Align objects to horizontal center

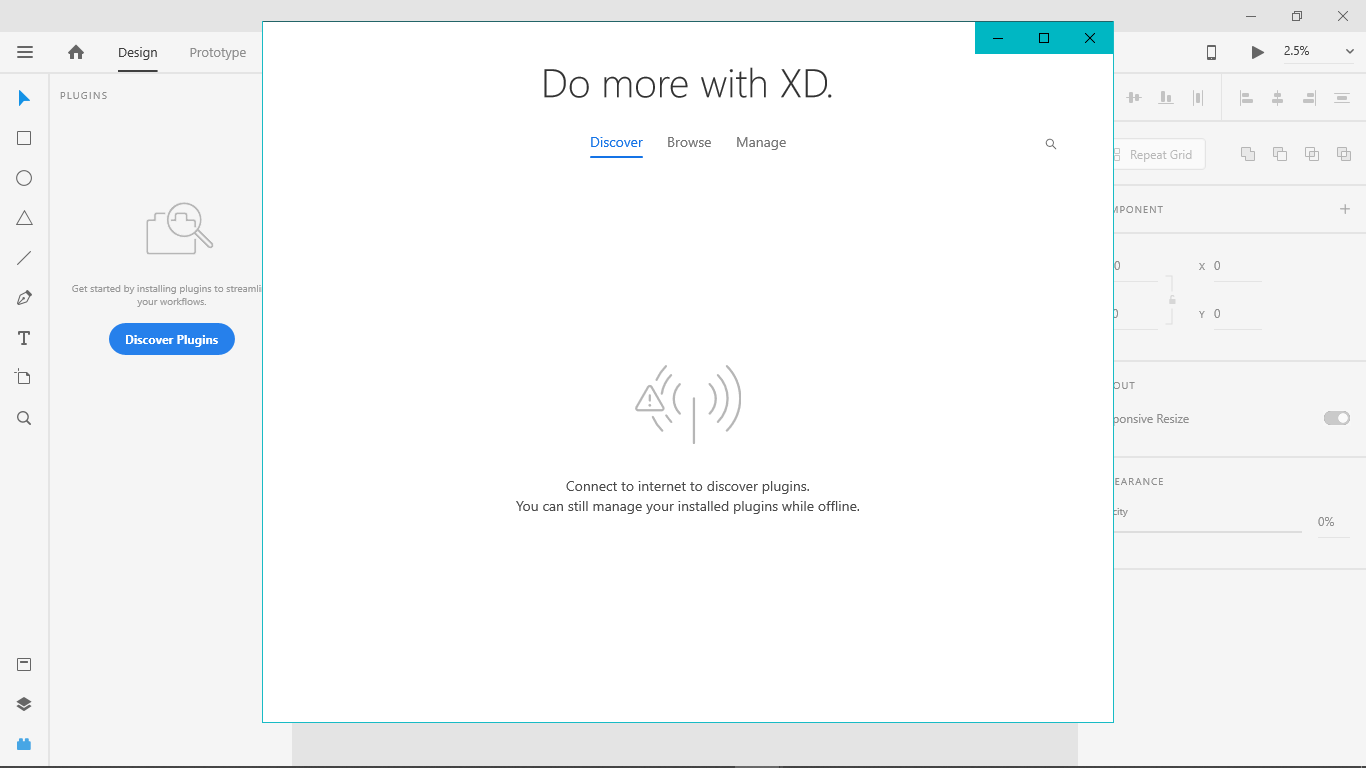click(1277, 97)
